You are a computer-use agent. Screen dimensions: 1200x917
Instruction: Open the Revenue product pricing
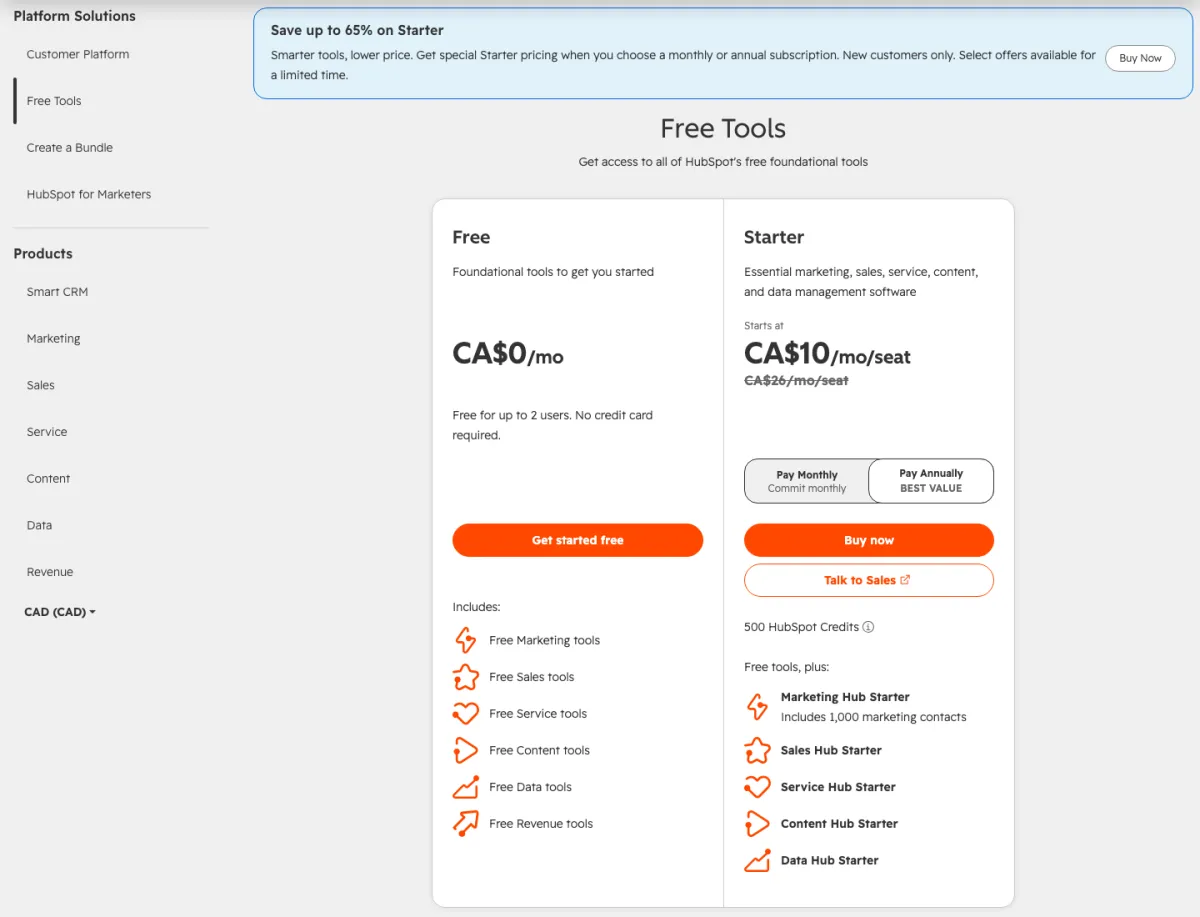(x=50, y=572)
